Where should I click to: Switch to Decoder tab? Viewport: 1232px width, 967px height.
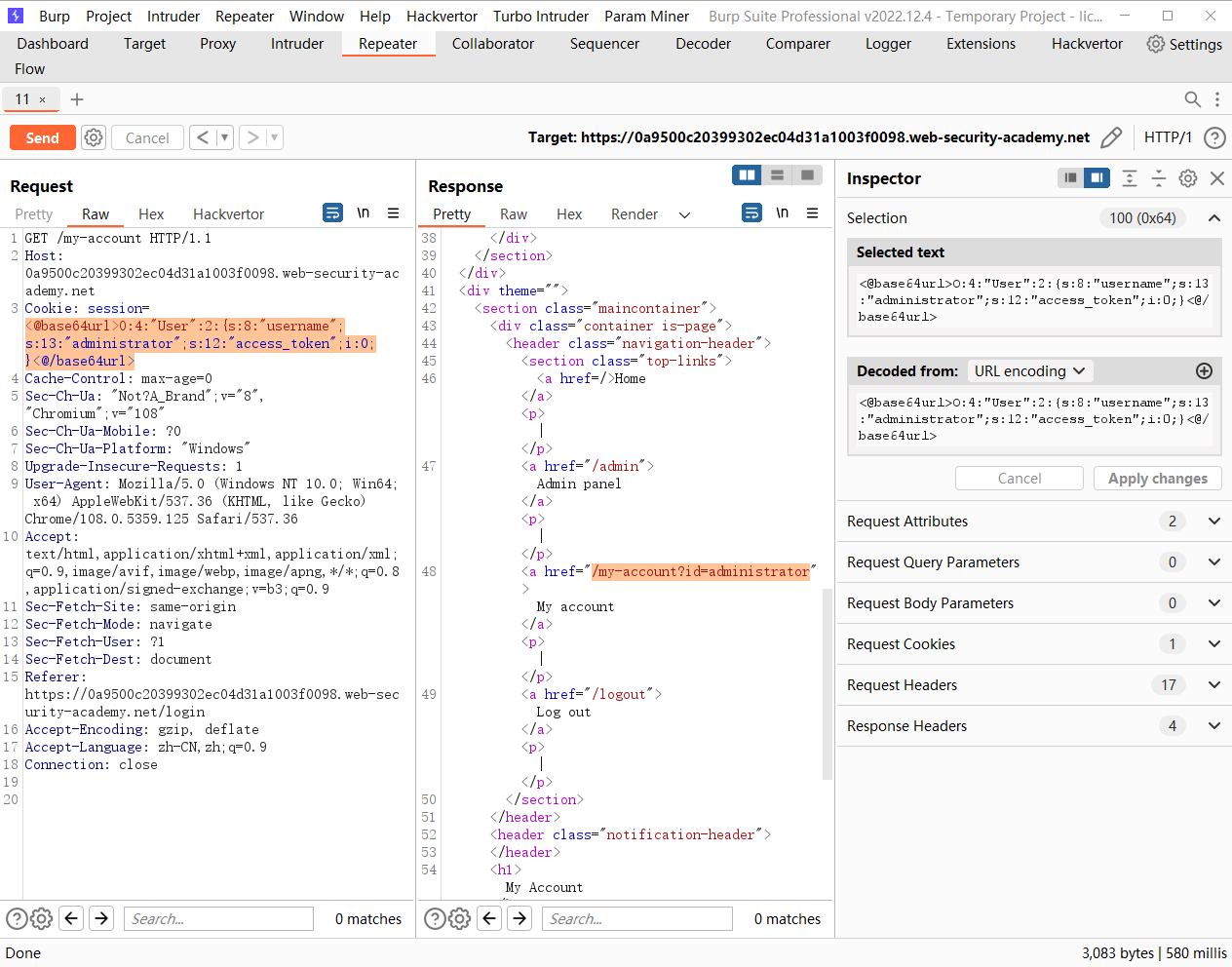click(x=703, y=44)
